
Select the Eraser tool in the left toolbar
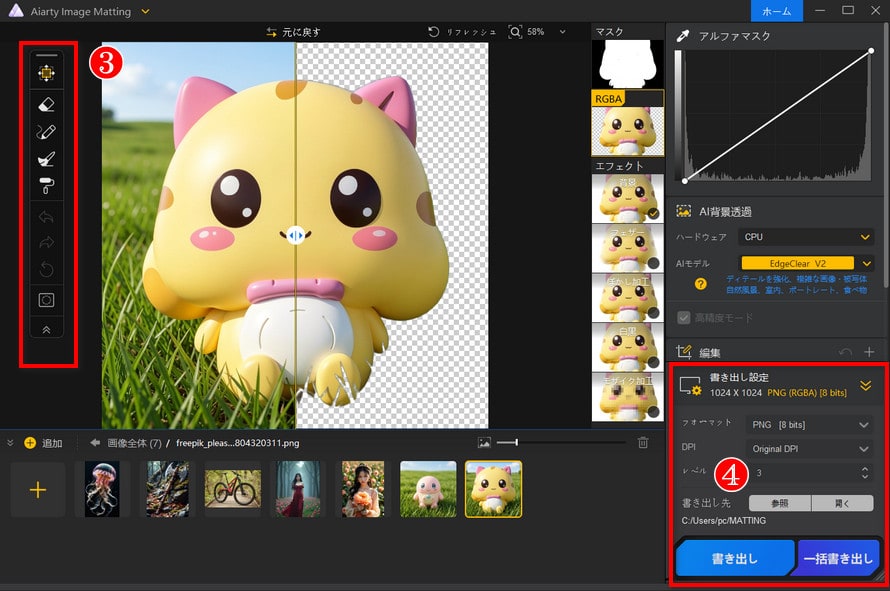[x=46, y=103]
